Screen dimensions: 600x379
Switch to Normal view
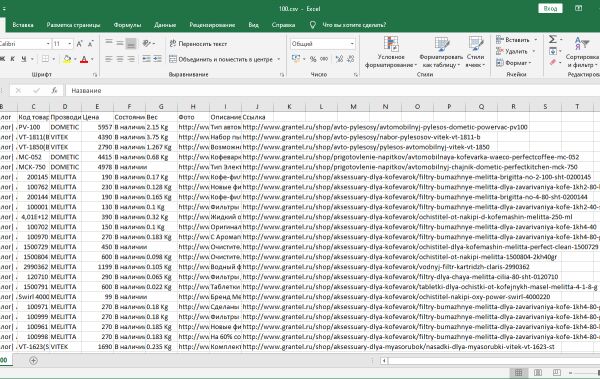pyautogui.click(x=518, y=372)
